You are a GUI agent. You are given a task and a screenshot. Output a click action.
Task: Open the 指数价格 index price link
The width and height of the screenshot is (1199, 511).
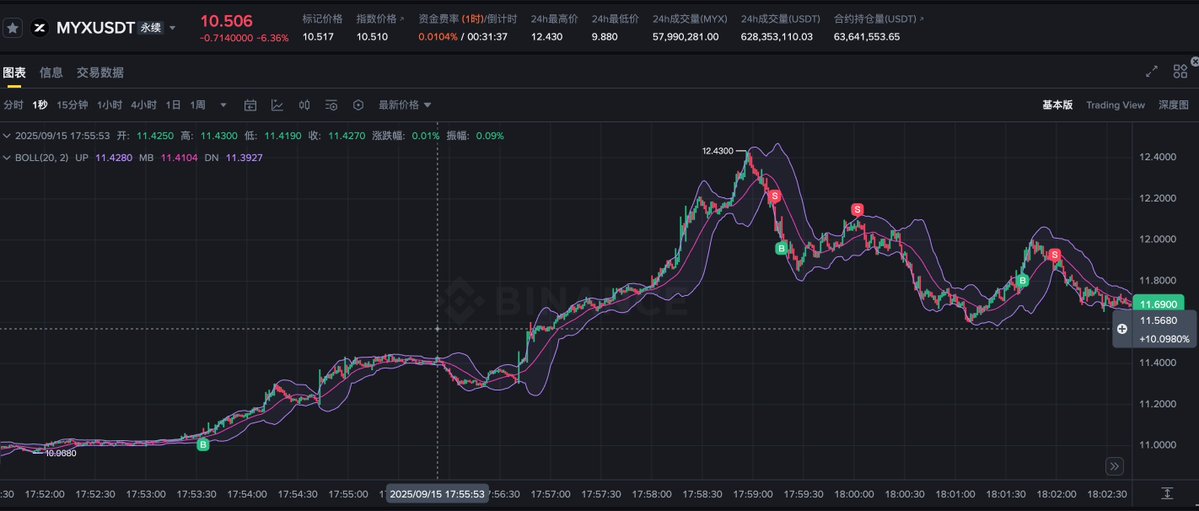click(x=382, y=18)
